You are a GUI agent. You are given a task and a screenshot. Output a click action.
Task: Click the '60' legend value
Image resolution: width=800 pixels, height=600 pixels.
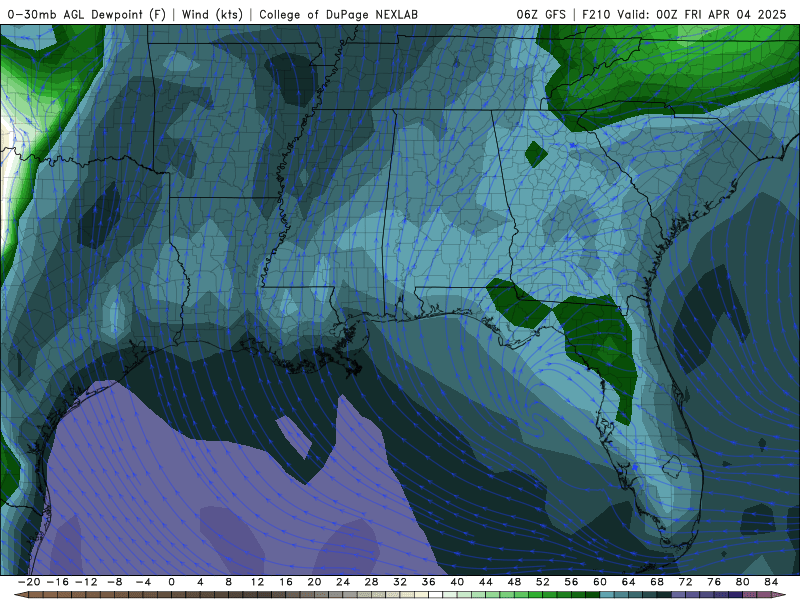pyautogui.click(x=600, y=582)
